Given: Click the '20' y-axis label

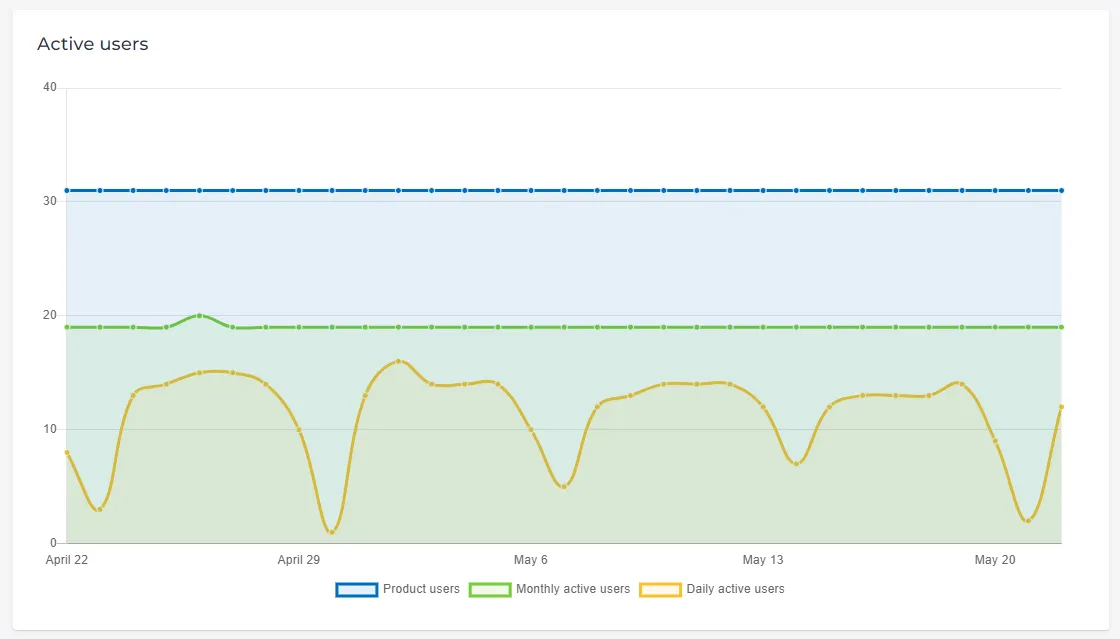Looking at the screenshot, I should [x=49, y=315].
